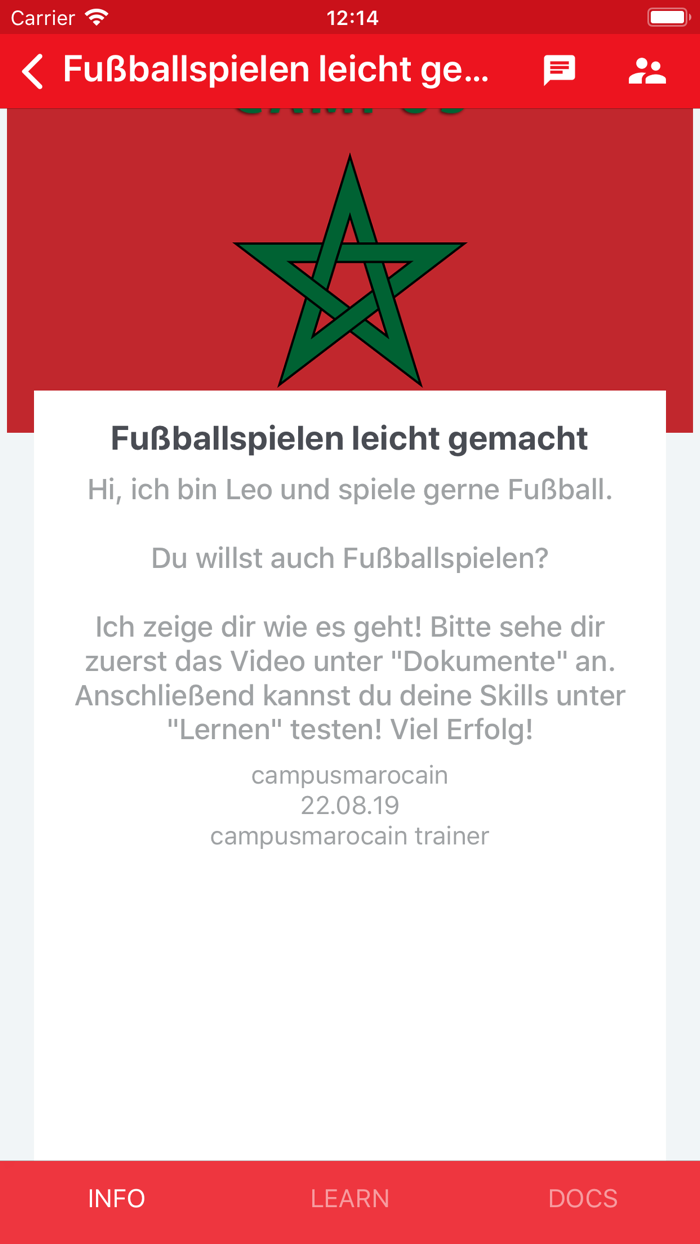
Task: Open the speech bubble icon next to the title
Action: [x=559, y=71]
